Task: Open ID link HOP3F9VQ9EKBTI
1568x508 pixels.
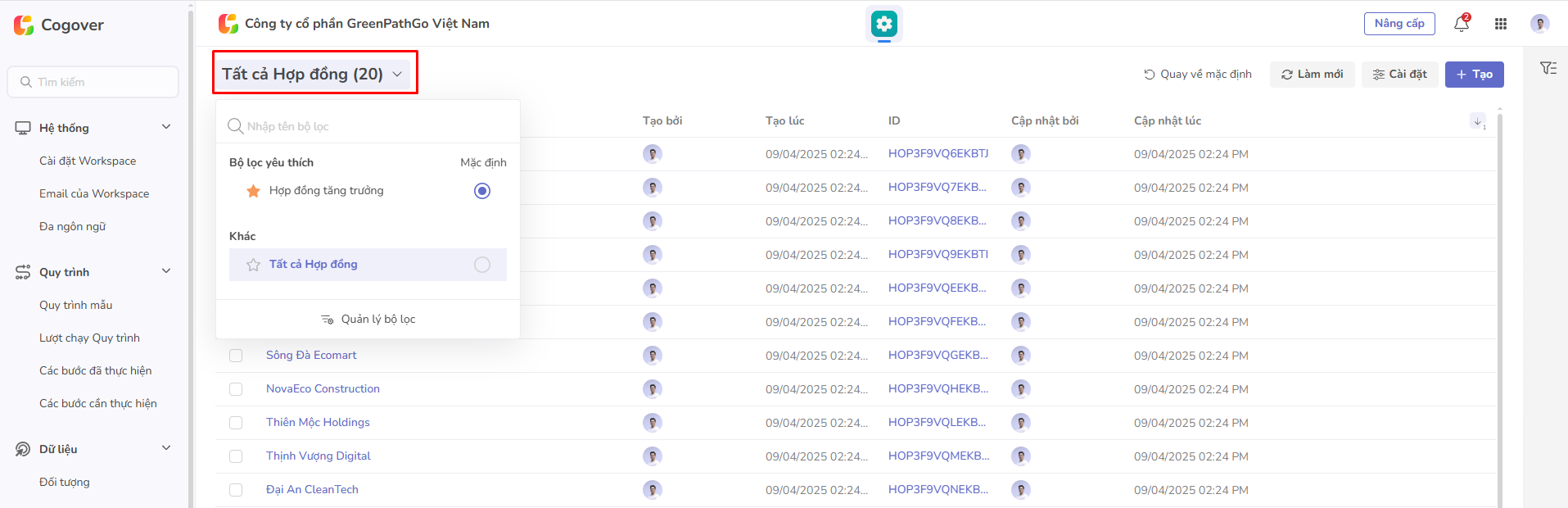Action: (x=938, y=255)
